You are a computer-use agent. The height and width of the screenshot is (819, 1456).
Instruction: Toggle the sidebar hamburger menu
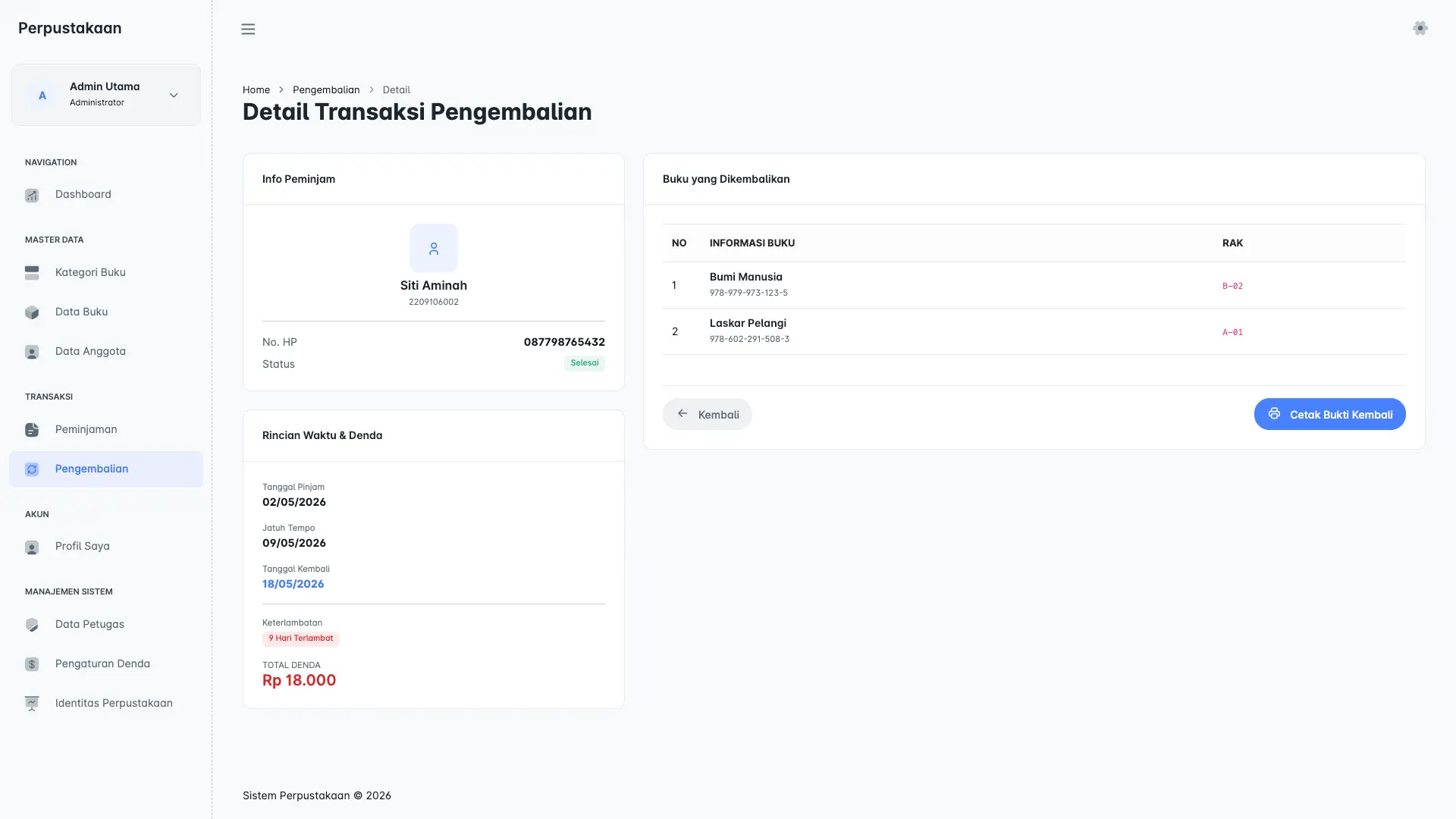point(248,29)
